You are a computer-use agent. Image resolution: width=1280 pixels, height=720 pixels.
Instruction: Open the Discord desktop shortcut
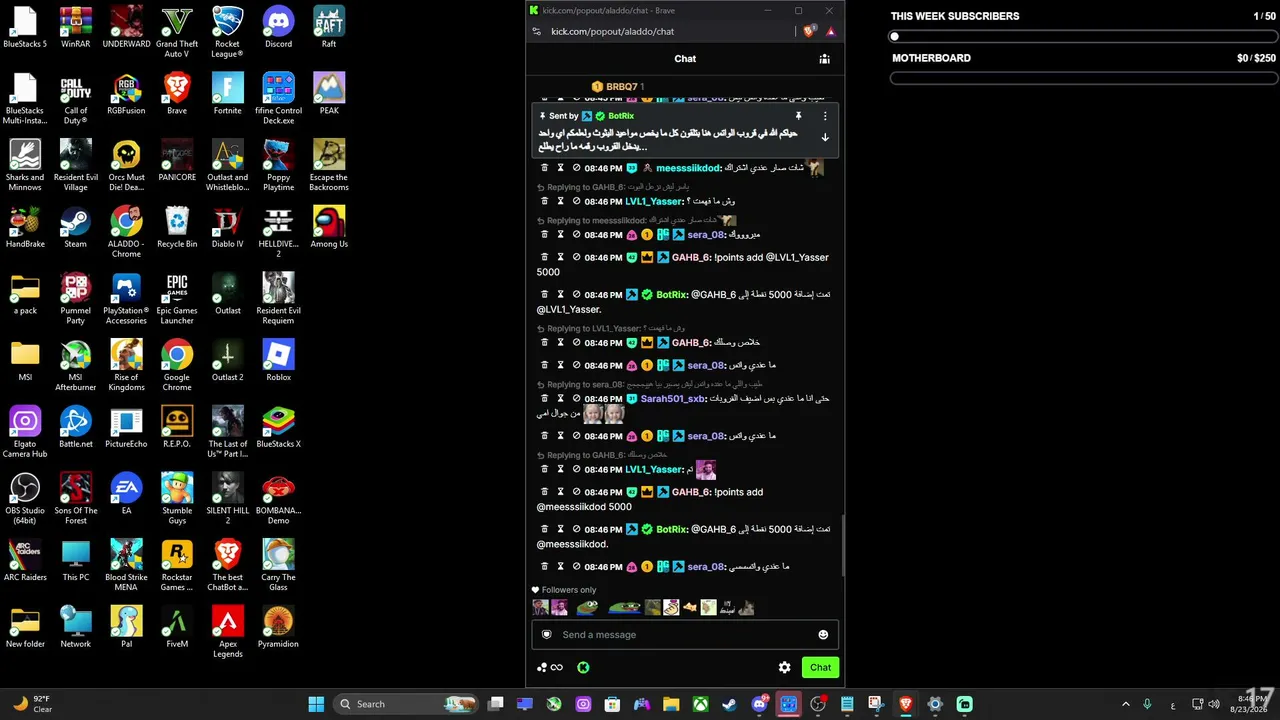pos(278,27)
